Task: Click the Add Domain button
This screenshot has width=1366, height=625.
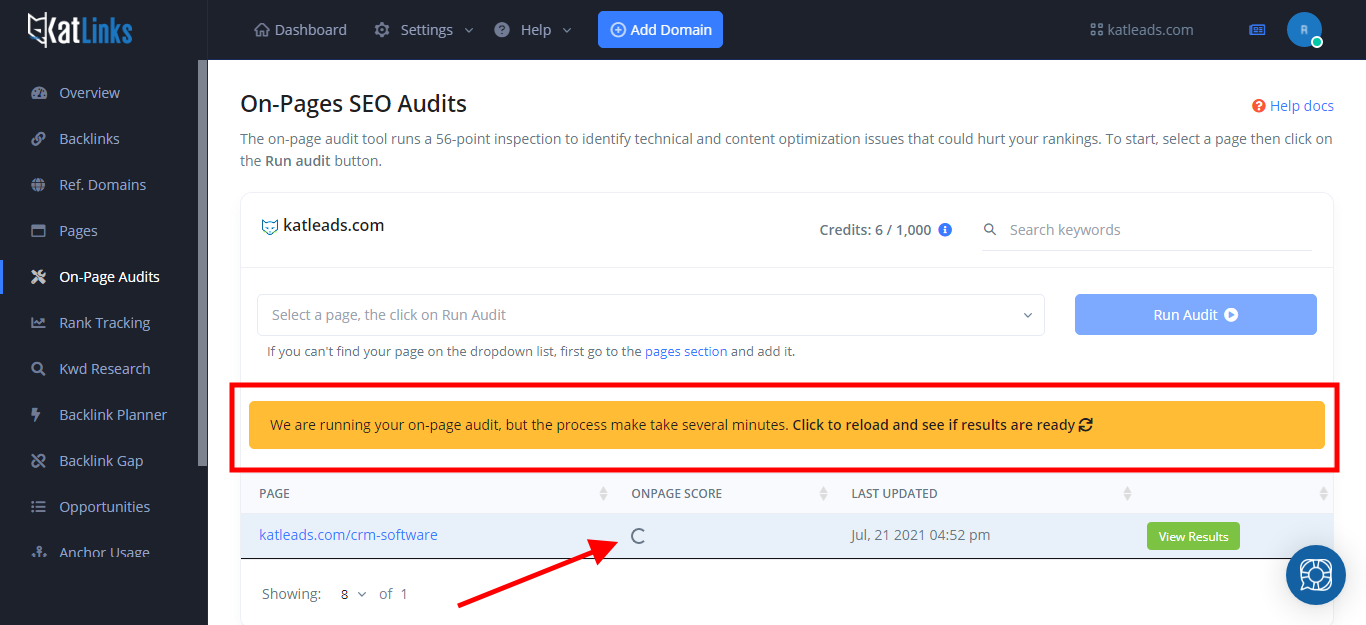Action: pyautogui.click(x=660, y=30)
